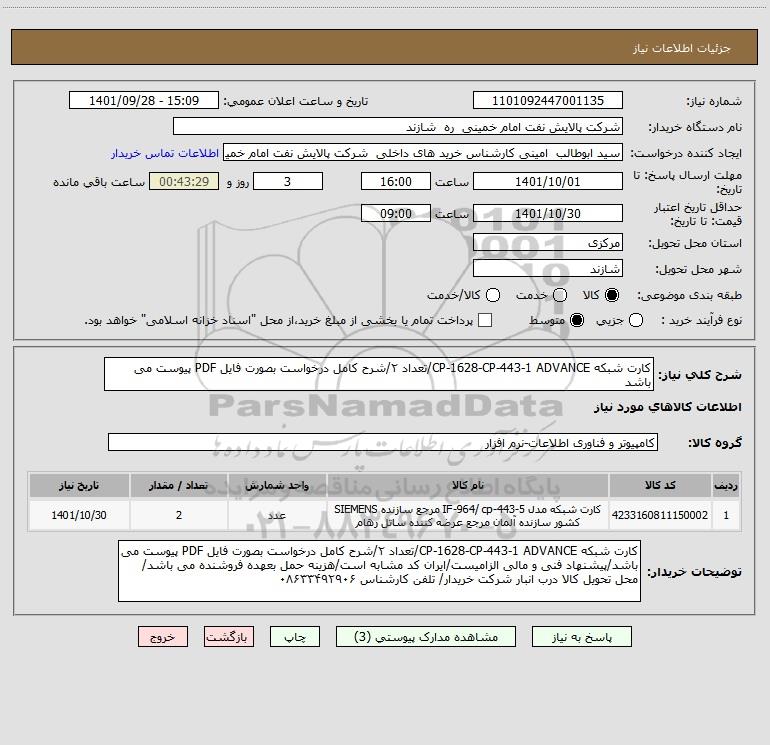Click the remaining time counter 00:43:29
Viewport: 770px width, 745px height.
pos(184,182)
